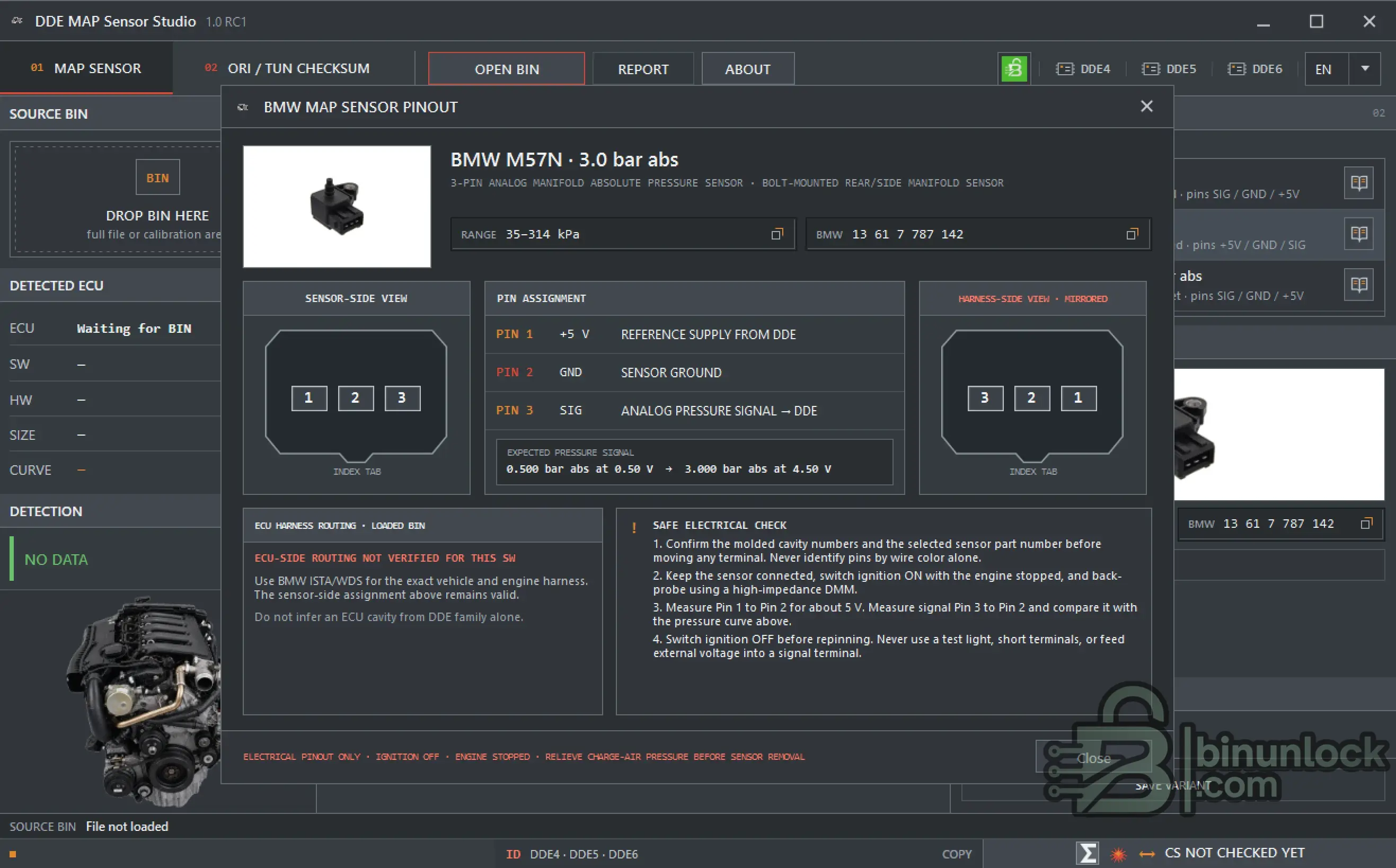This screenshot has height=868, width=1396.
Task: Open pinout book icon for topmost sensor row
Action: pos(1359,183)
